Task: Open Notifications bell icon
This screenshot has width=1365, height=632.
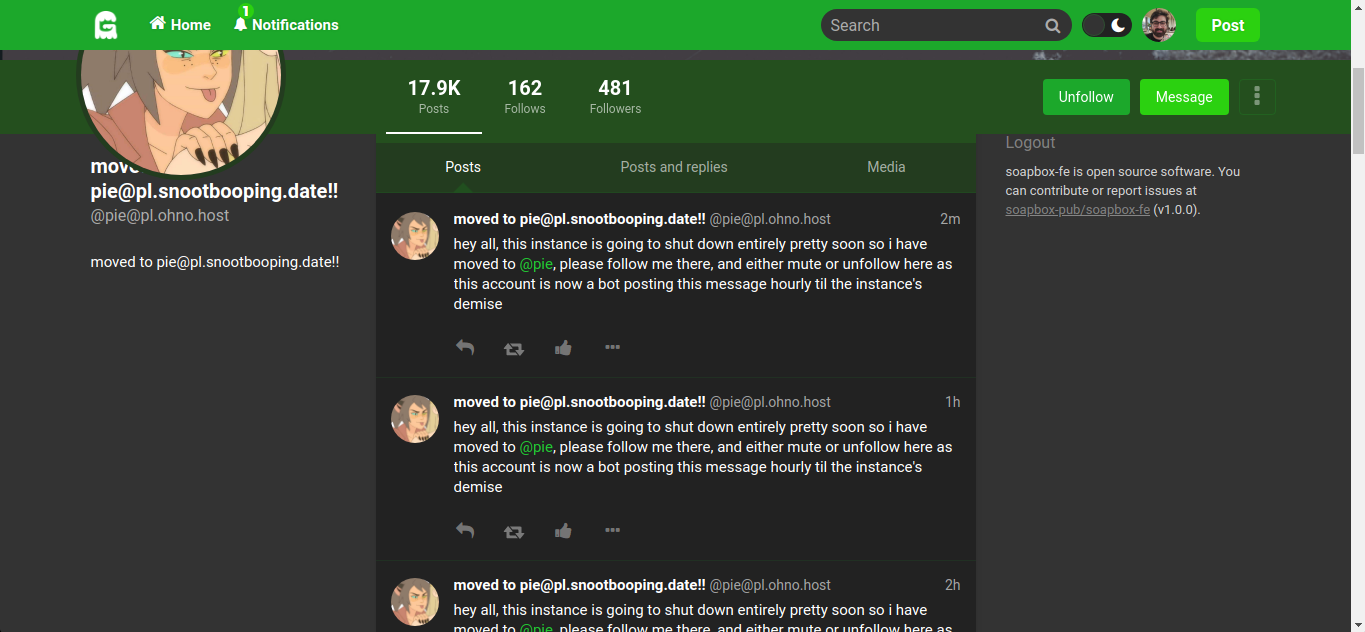Action: point(240,24)
